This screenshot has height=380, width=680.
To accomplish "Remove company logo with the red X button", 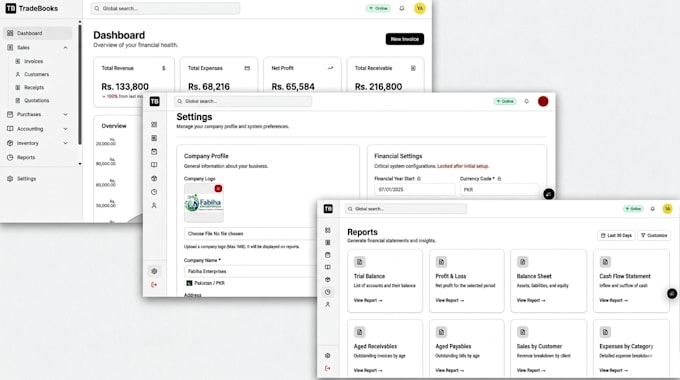I will pos(218,189).
